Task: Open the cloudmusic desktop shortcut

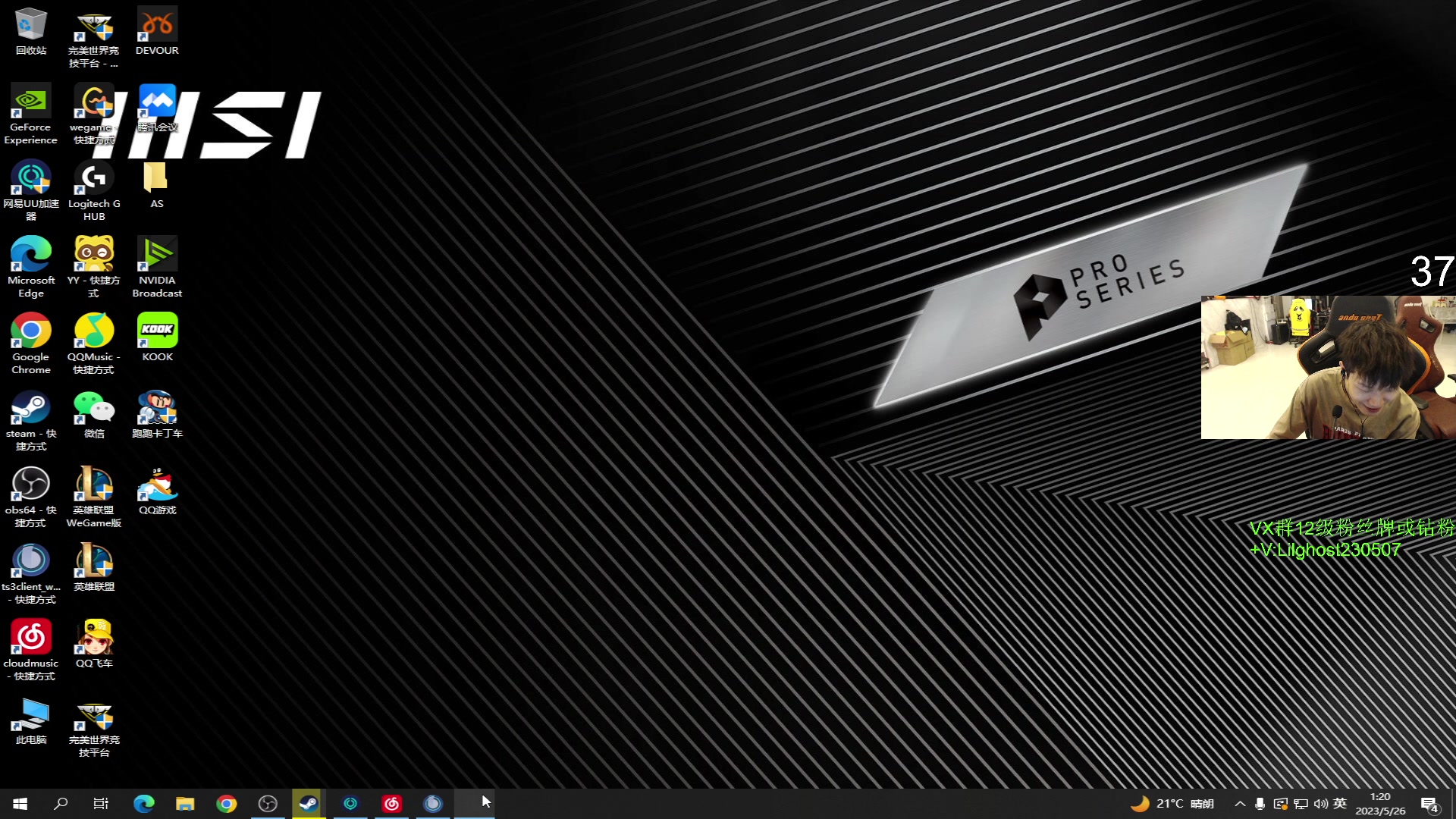Action: 30,639
